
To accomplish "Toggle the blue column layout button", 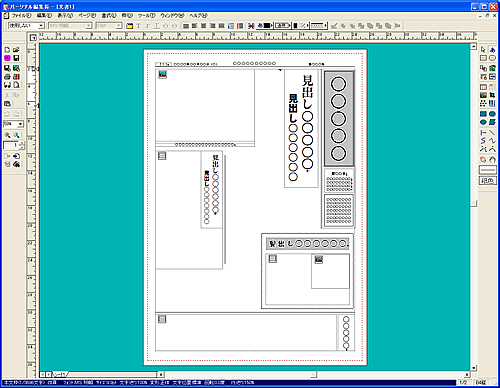I will [231, 26].
